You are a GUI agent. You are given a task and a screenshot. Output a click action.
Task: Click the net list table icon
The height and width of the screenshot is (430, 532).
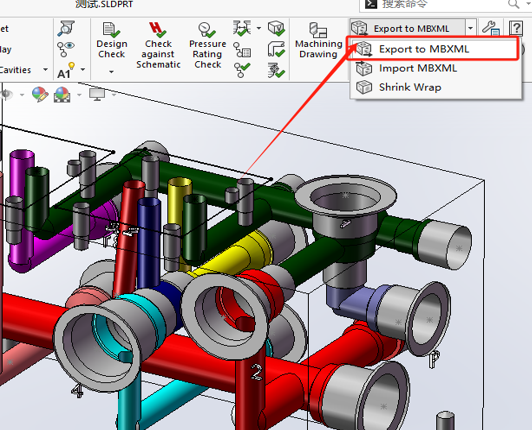point(242,50)
